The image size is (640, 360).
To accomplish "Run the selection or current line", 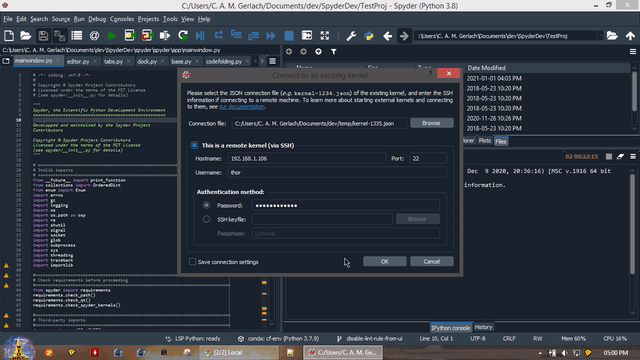I will pyautogui.click(x=165, y=36).
